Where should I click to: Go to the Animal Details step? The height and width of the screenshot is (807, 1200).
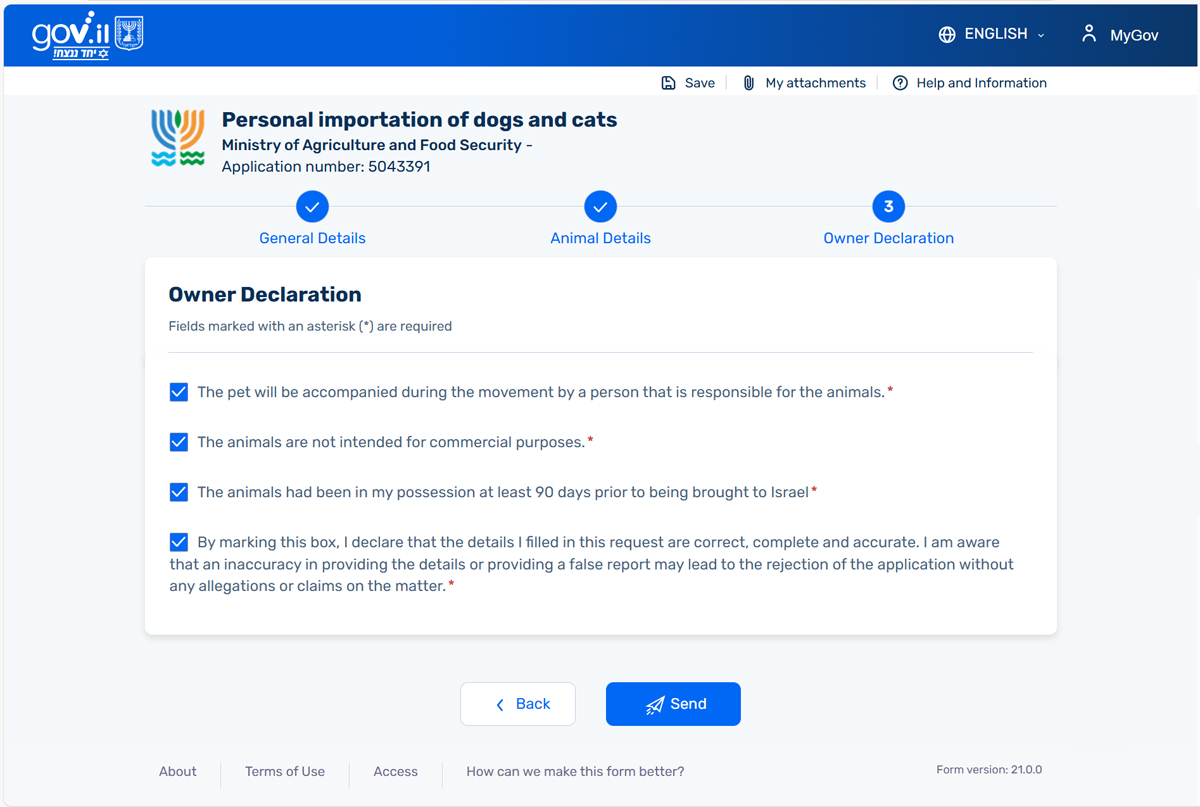click(x=600, y=238)
